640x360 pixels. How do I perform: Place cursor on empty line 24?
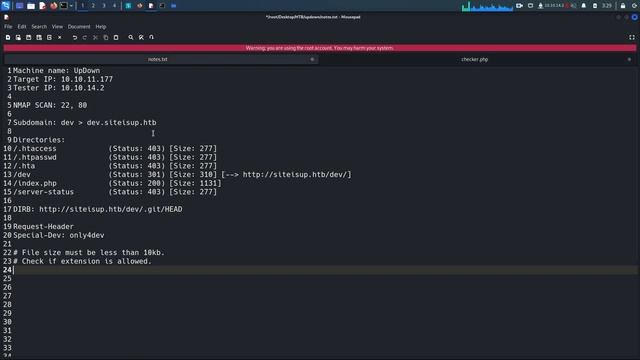pyautogui.click(x=325, y=270)
